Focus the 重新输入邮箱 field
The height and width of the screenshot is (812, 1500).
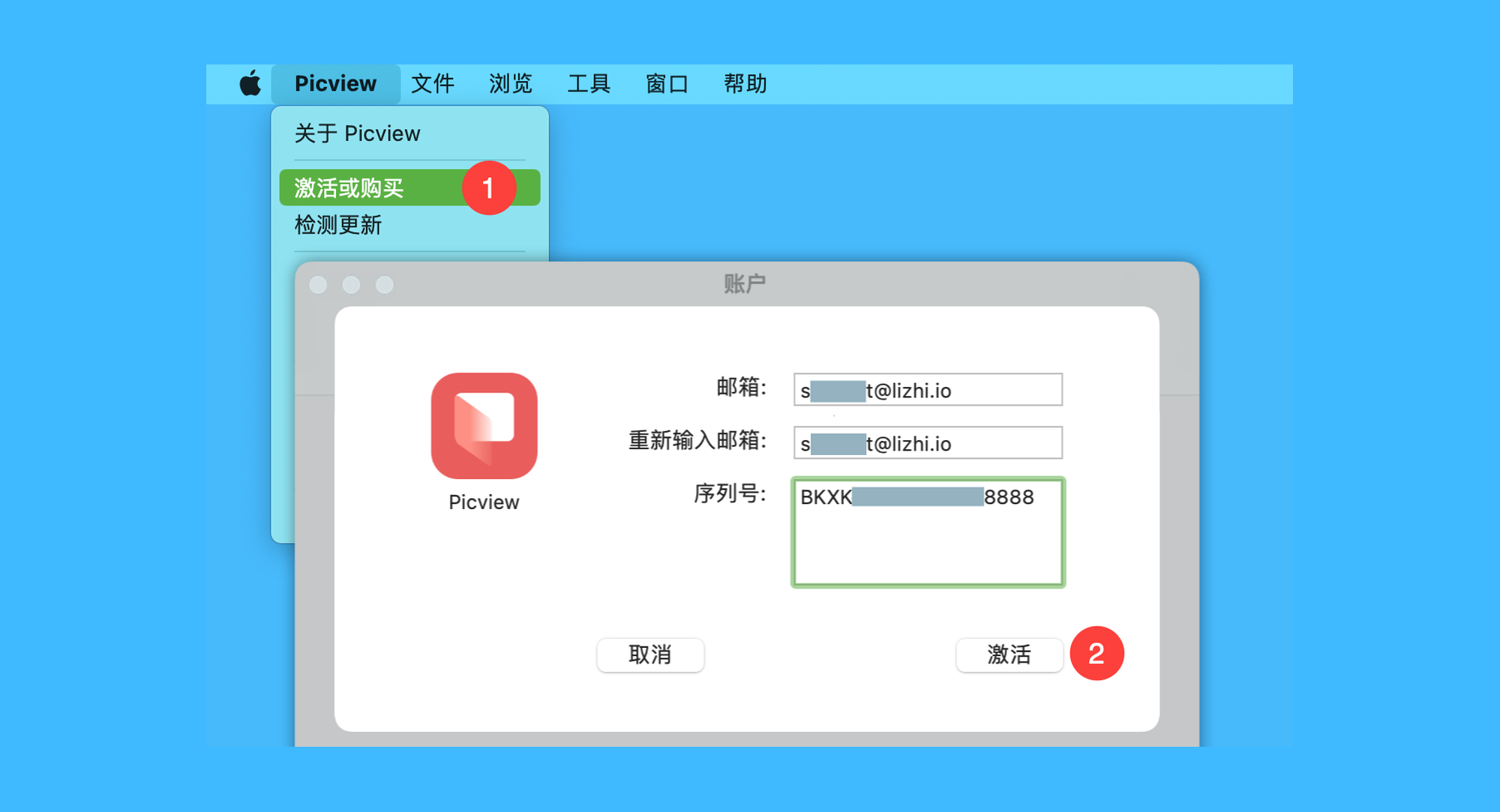tap(928, 443)
